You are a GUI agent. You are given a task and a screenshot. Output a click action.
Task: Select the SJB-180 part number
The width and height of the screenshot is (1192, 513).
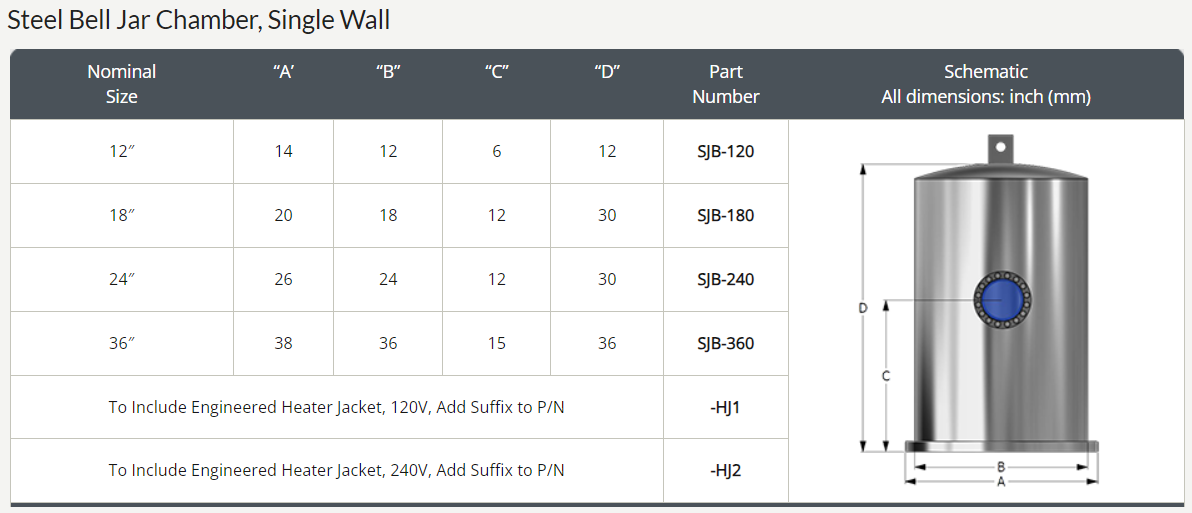(x=725, y=215)
